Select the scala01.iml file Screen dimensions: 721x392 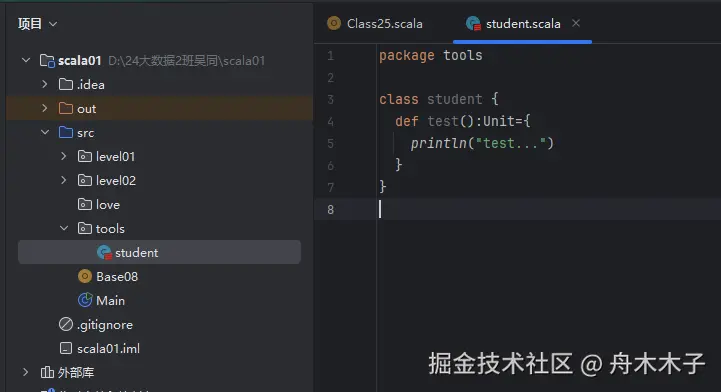pos(109,349)
